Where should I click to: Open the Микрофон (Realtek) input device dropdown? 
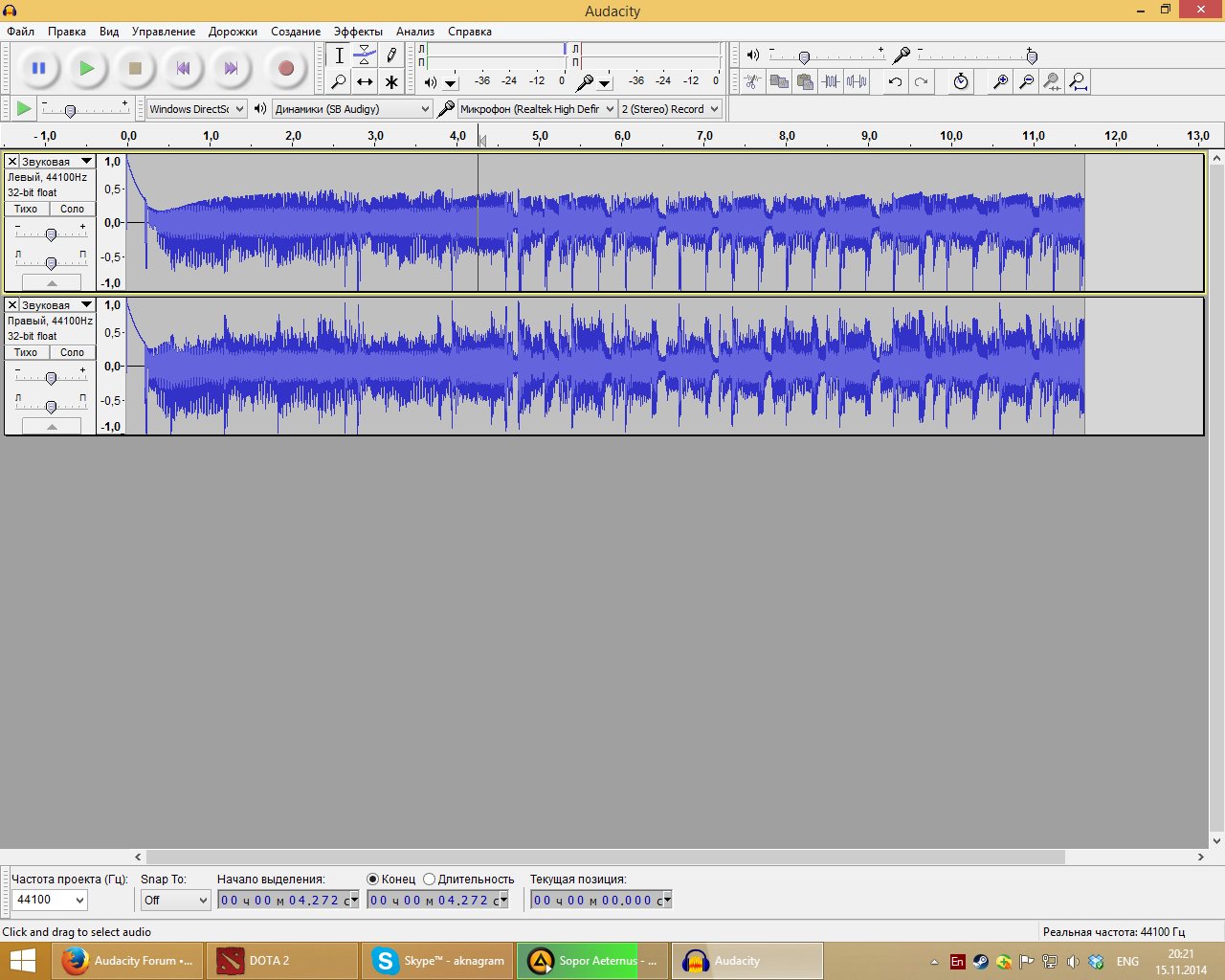click(537, 109)
